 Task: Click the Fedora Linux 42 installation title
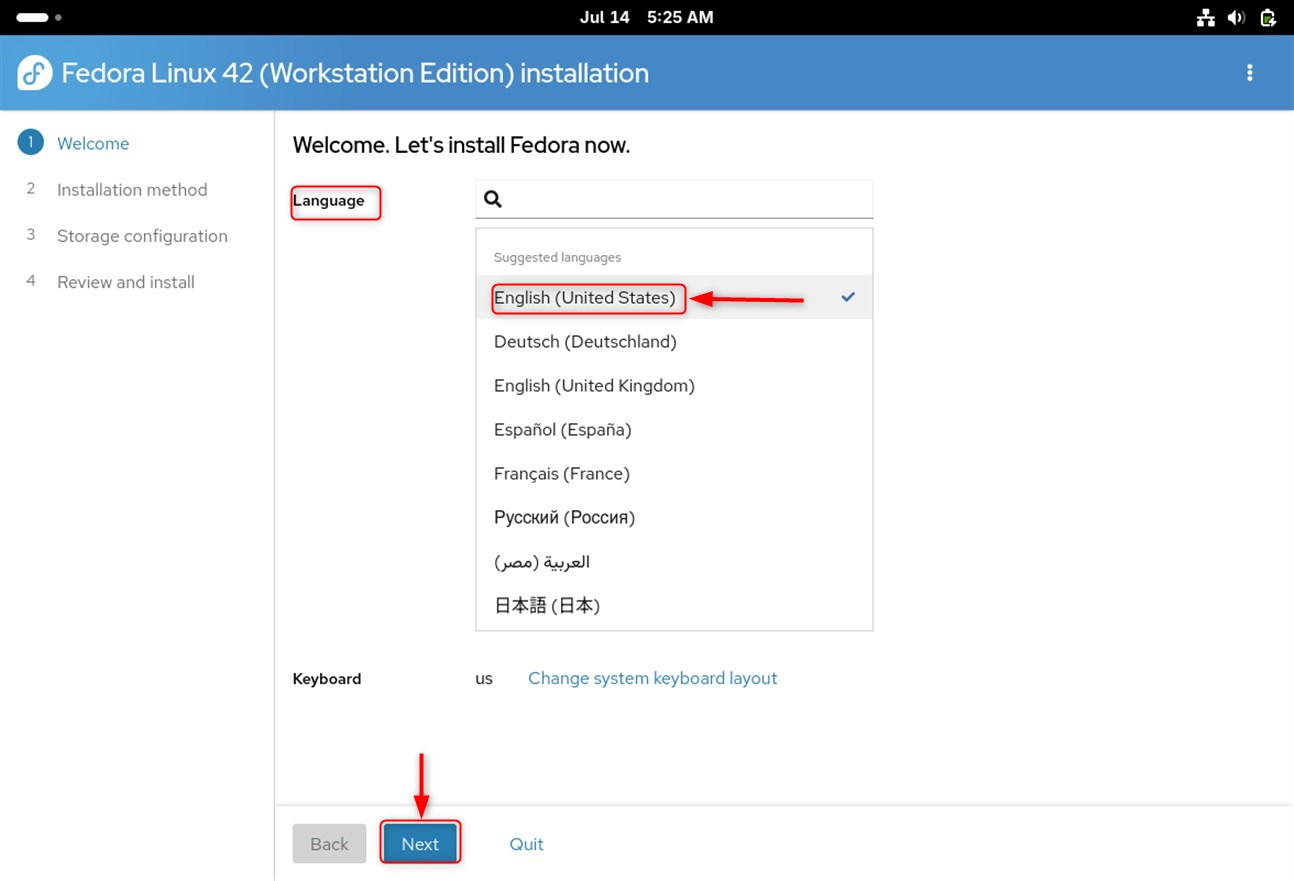point(355,73)
